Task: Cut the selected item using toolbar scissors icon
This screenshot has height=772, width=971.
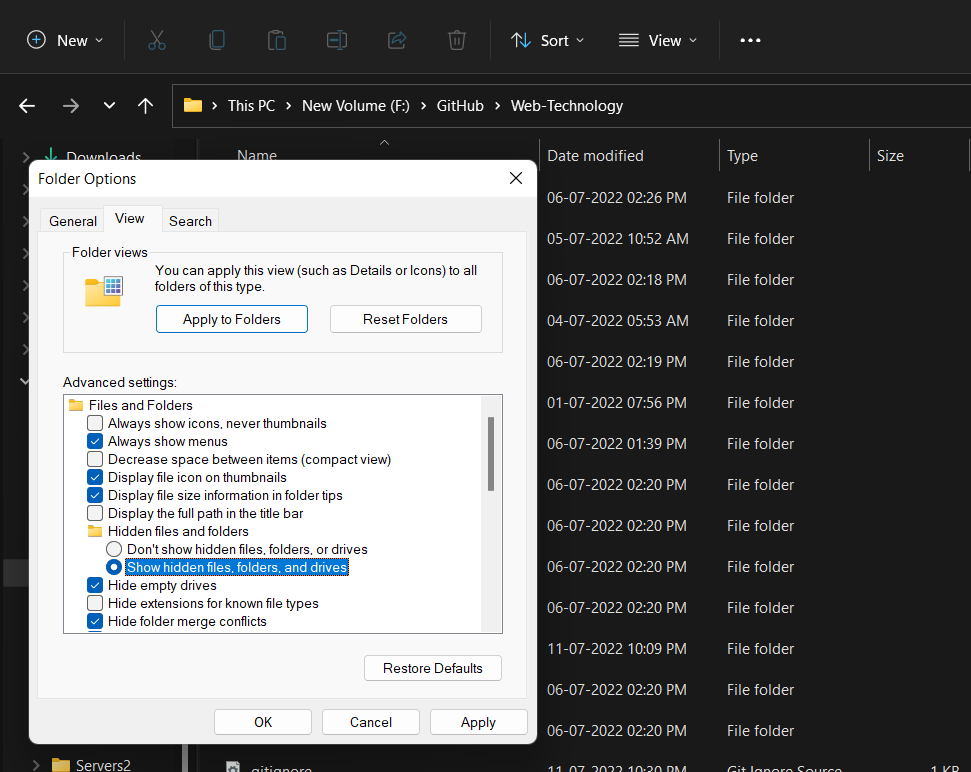Action: [156, 40]
